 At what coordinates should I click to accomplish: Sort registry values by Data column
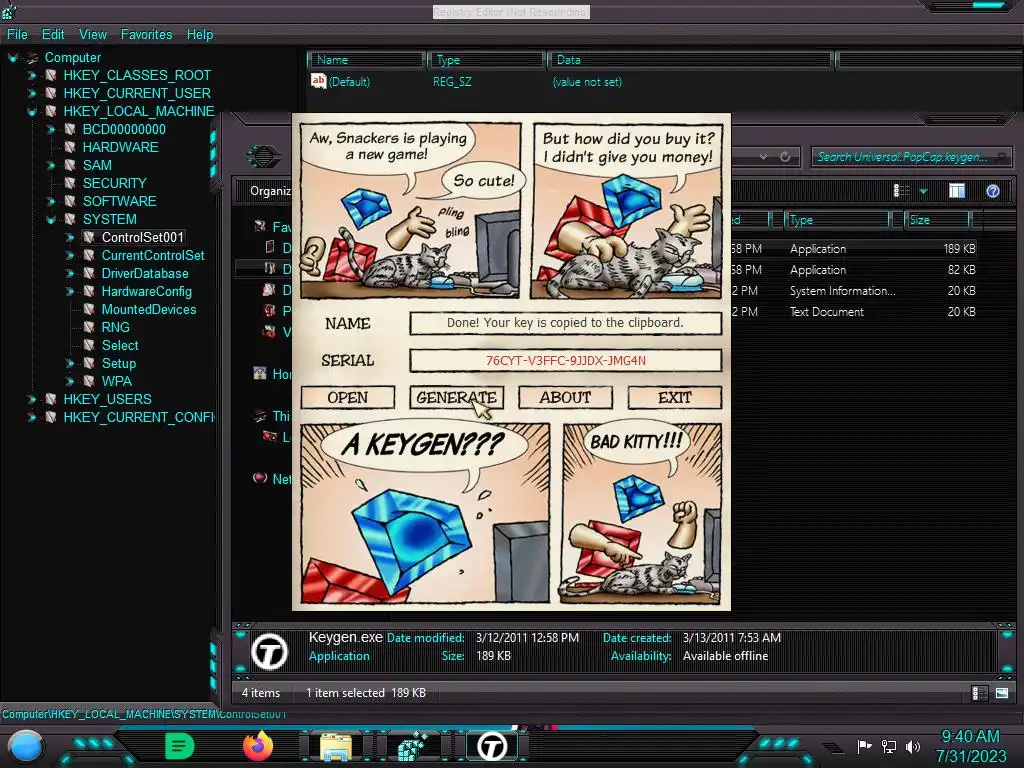pos(690,60)
